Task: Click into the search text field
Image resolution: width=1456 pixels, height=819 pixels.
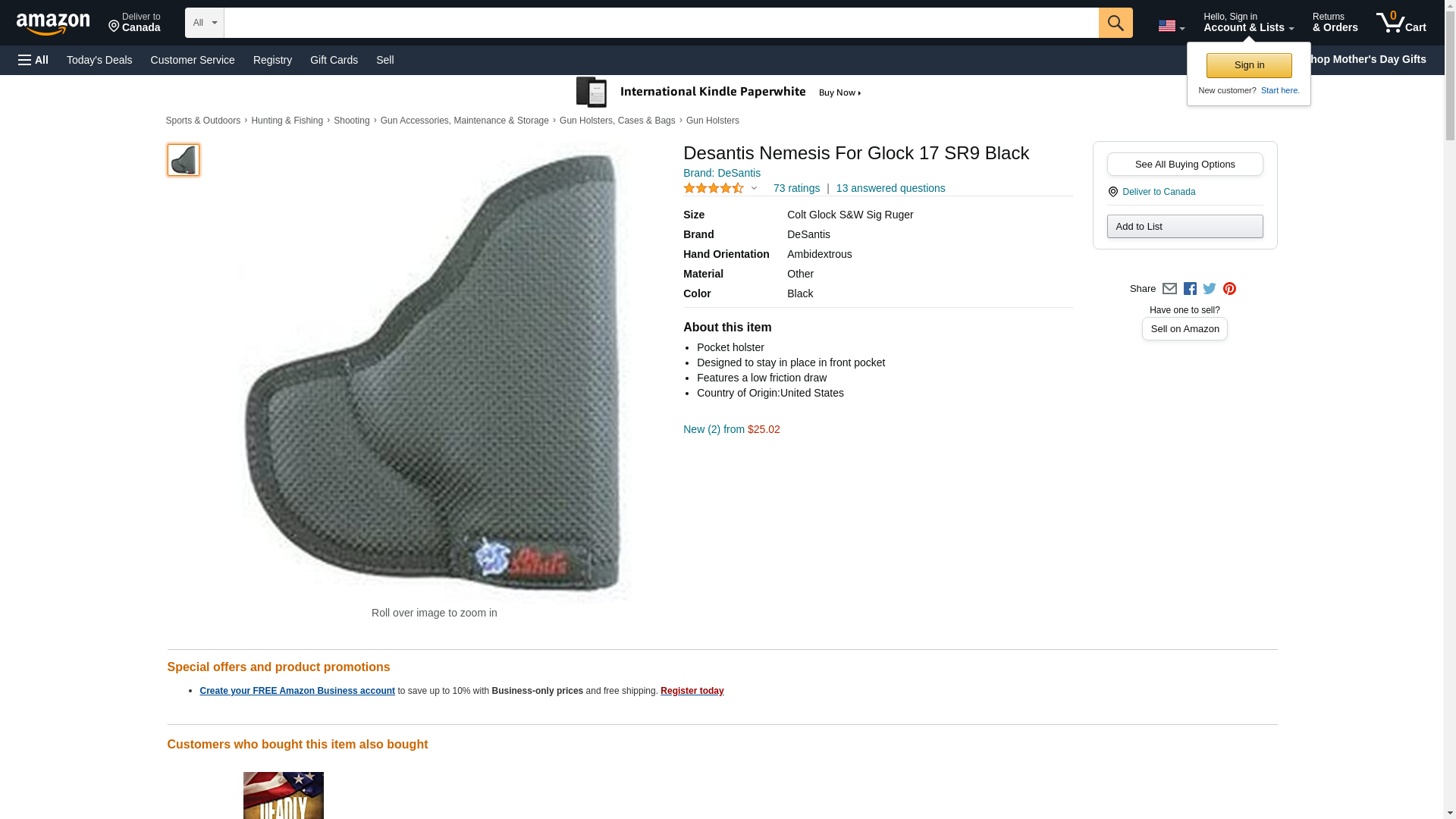Action: click(x=661, y=23)
